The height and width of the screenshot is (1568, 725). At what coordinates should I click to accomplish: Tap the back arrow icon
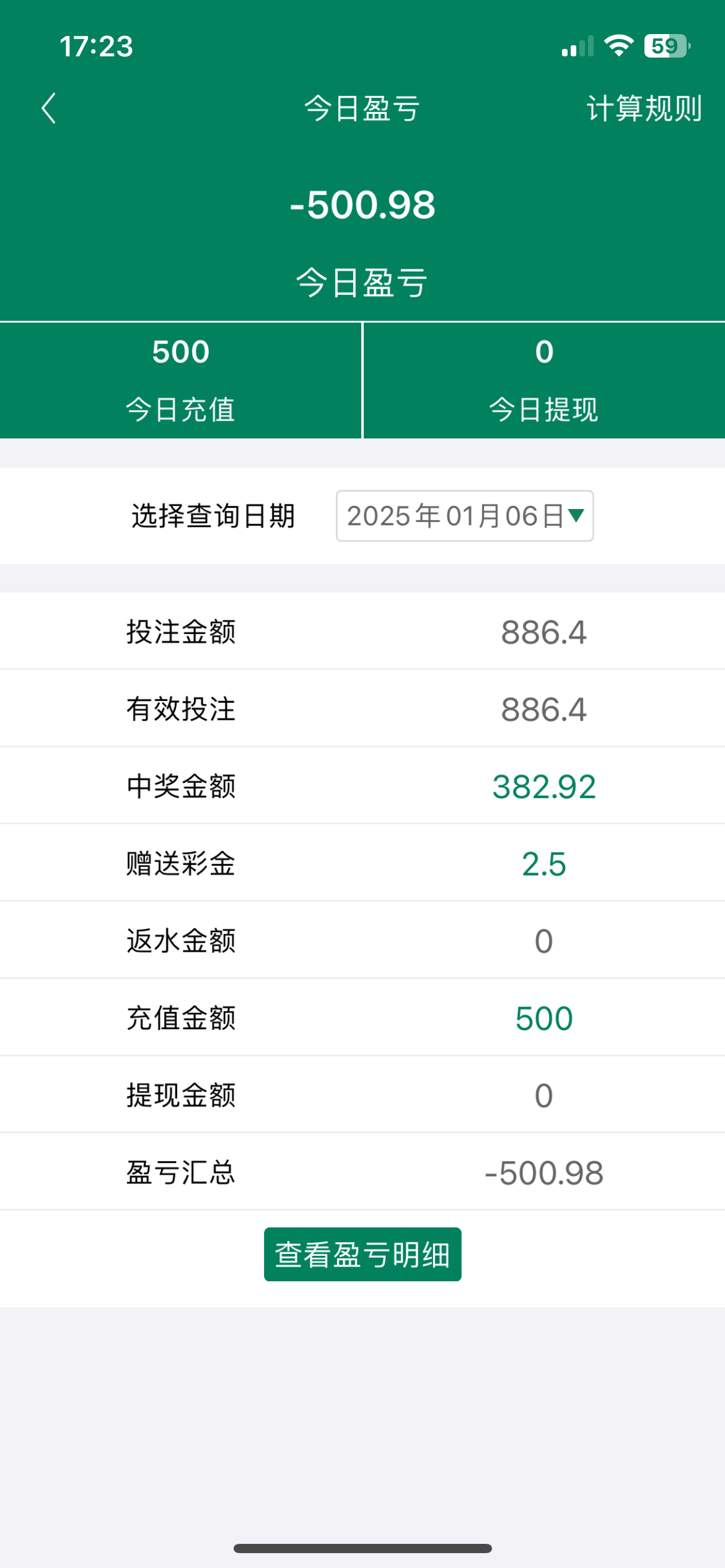click(48, 108)
